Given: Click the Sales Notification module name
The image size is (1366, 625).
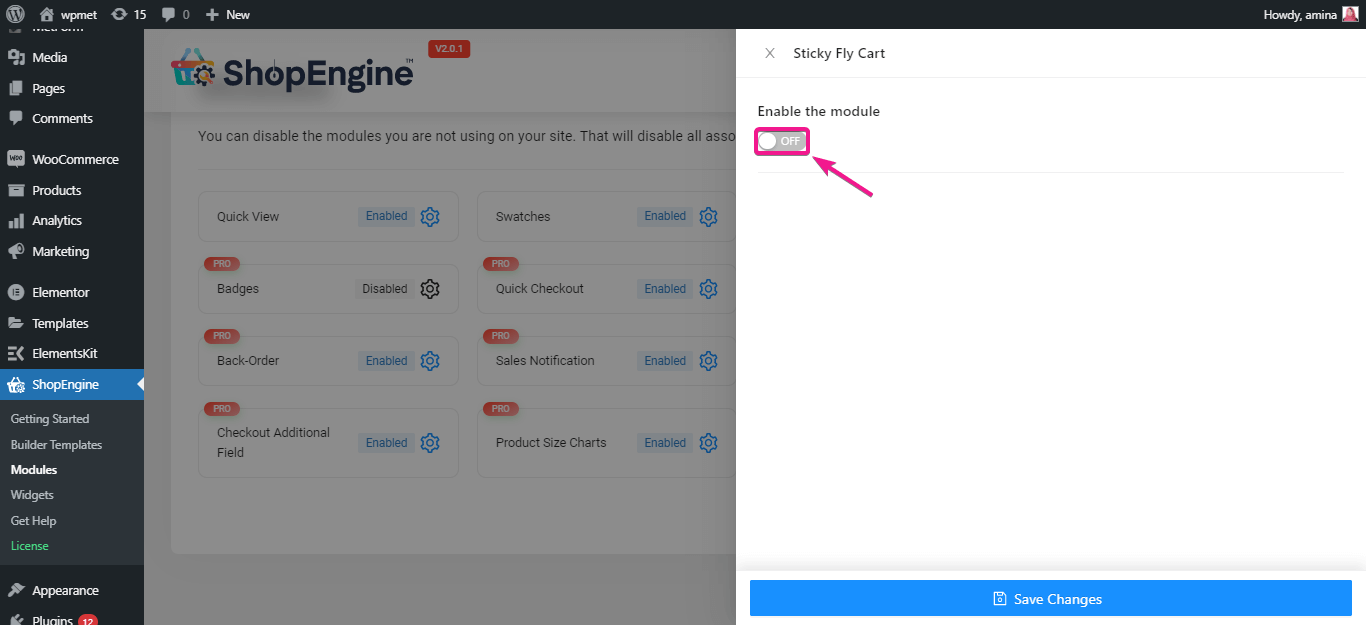Looking at the screenshot, I should coord(545,361).
